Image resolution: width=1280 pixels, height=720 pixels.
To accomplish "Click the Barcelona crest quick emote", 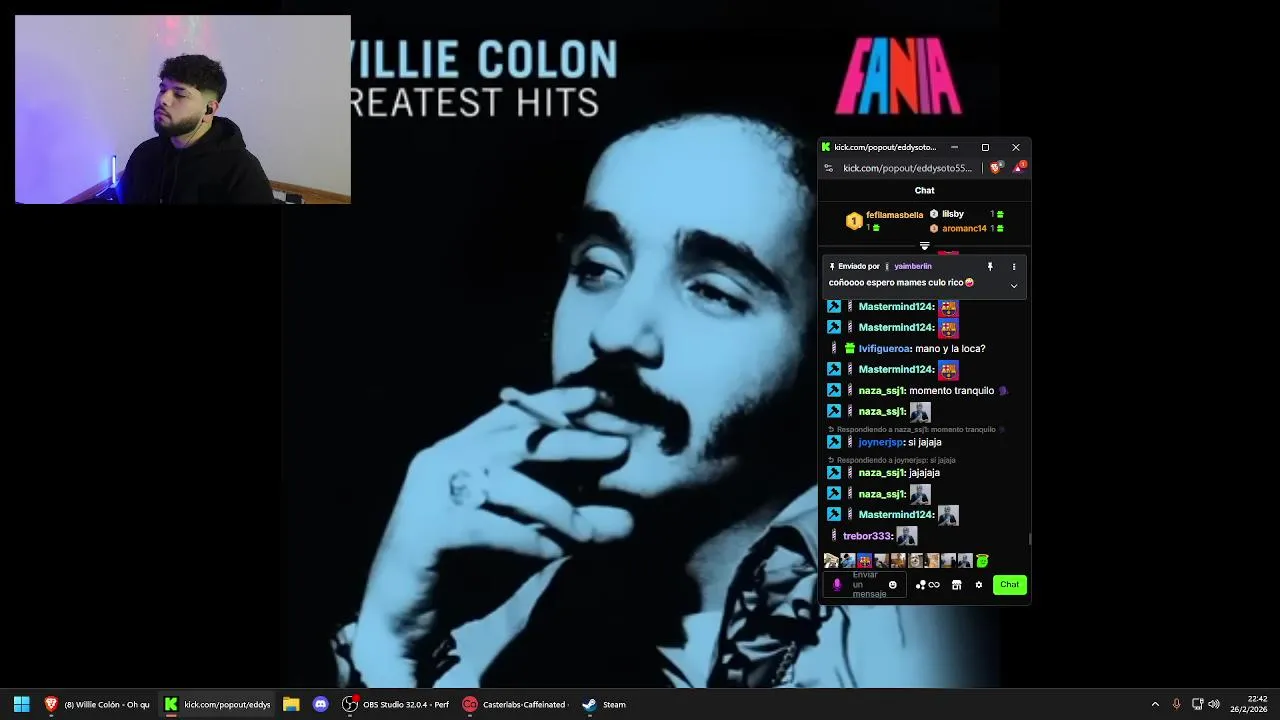I will [x=864, y=561].
